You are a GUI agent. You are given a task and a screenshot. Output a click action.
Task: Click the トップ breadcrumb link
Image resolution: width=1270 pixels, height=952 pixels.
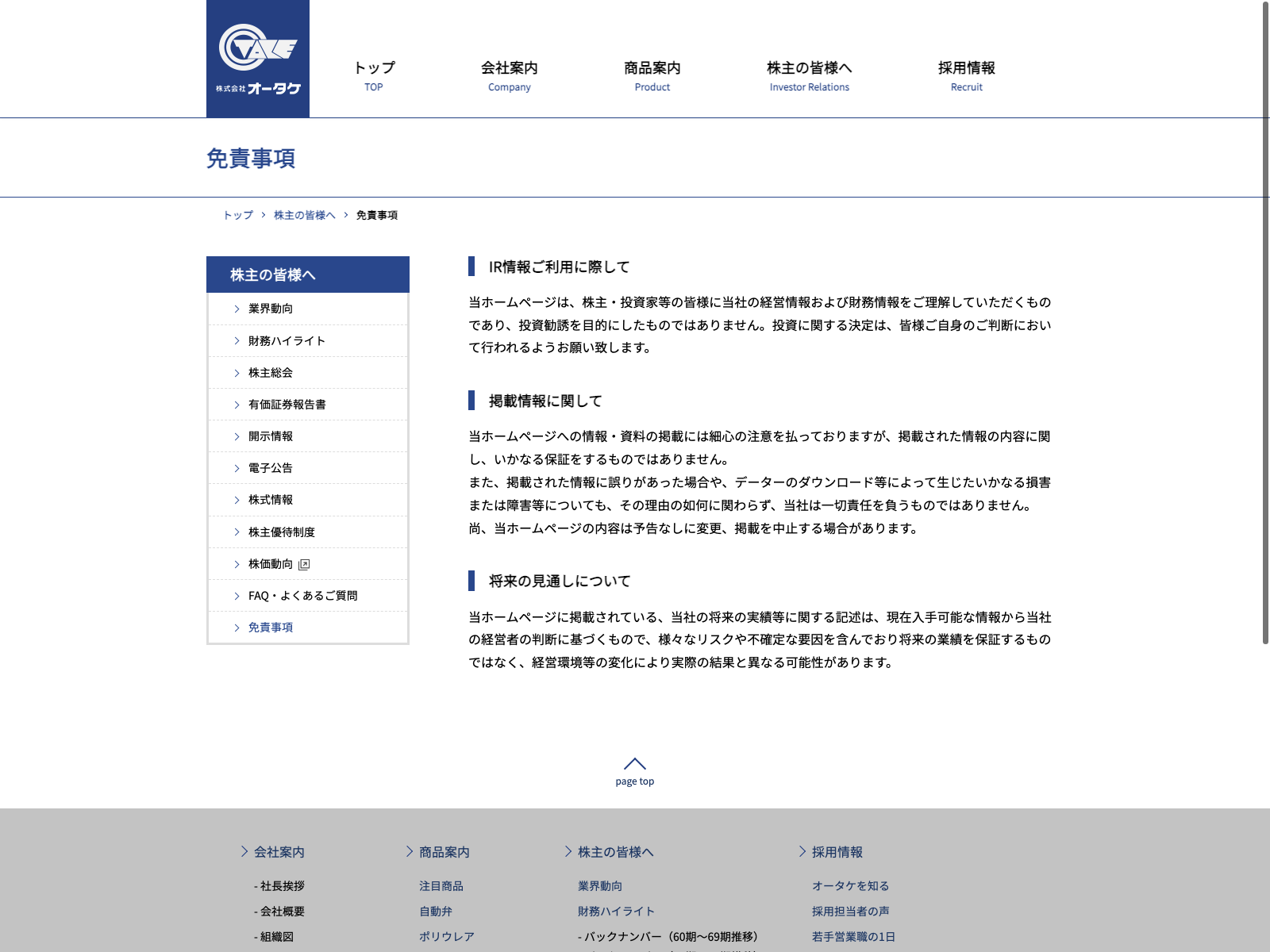coord(238,215)
